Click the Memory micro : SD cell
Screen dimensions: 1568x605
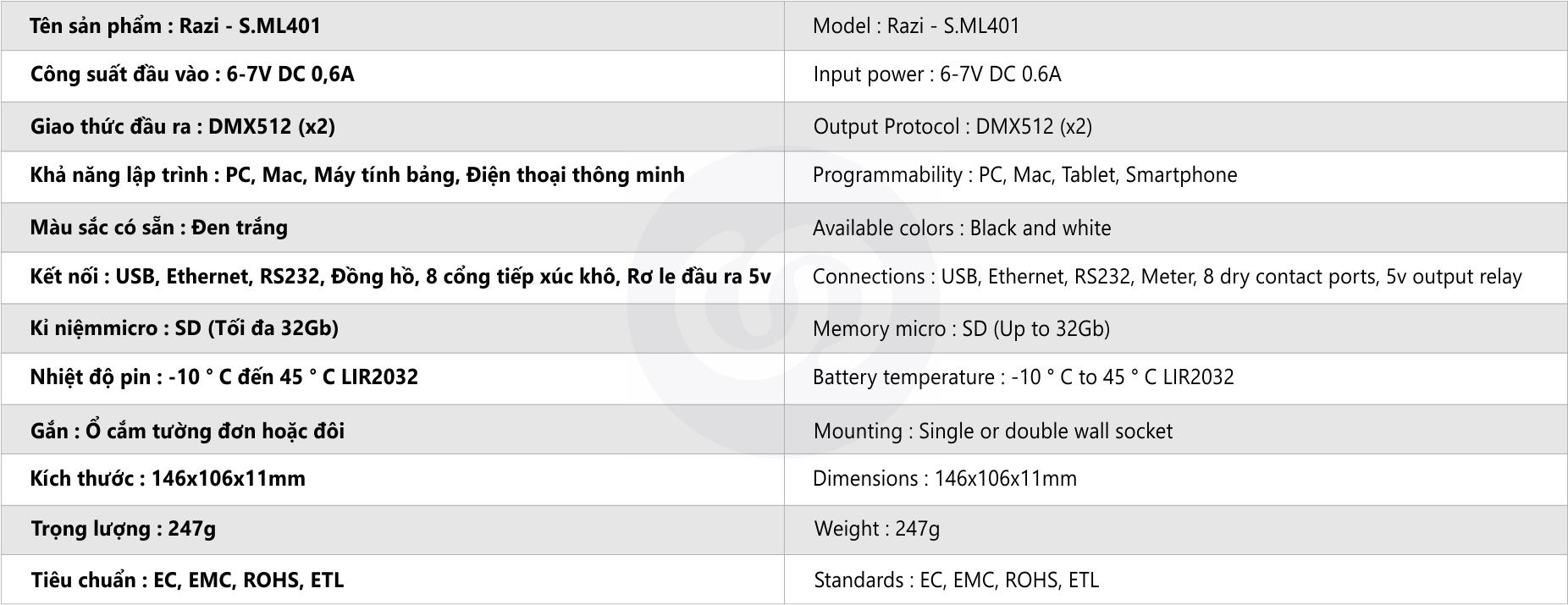pos(961,328)
